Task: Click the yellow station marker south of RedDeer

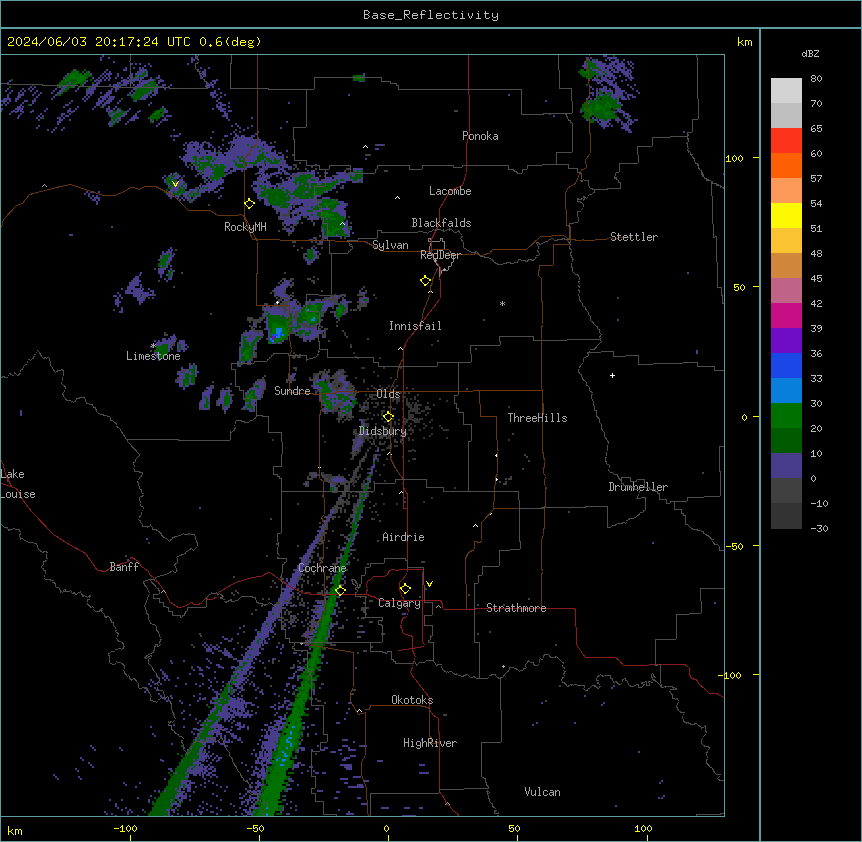Action: coord(426,281)
